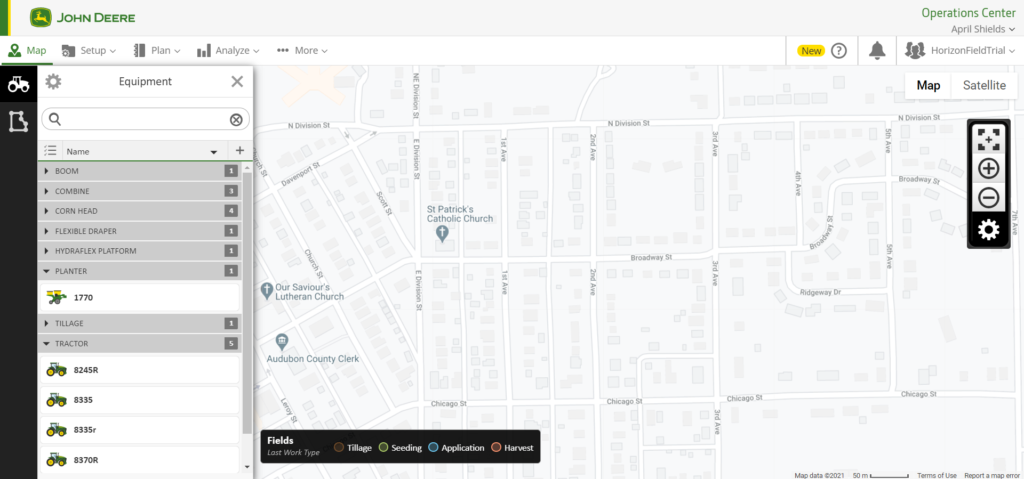Click the 8335r tractor icon
This screenshot has height=479, width=1024.
[56, 430]
